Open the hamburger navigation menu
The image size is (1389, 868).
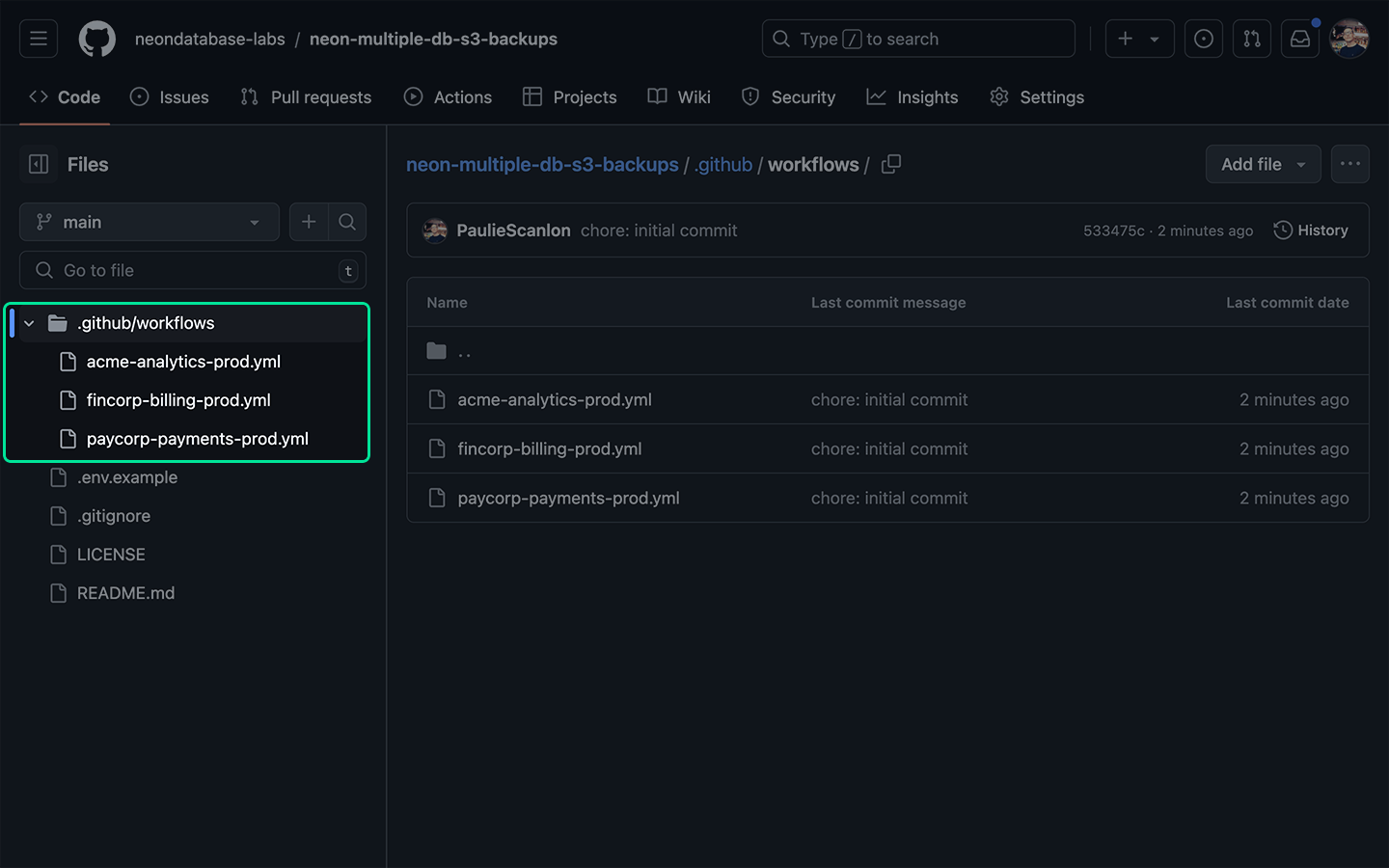pos(39,39)
